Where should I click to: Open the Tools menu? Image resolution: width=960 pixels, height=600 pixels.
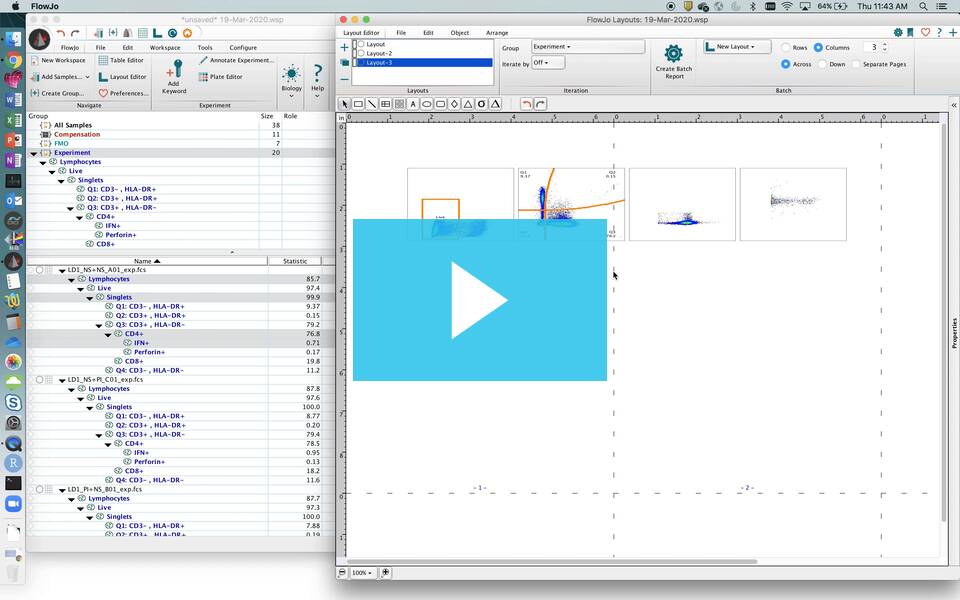click(204, 48)
